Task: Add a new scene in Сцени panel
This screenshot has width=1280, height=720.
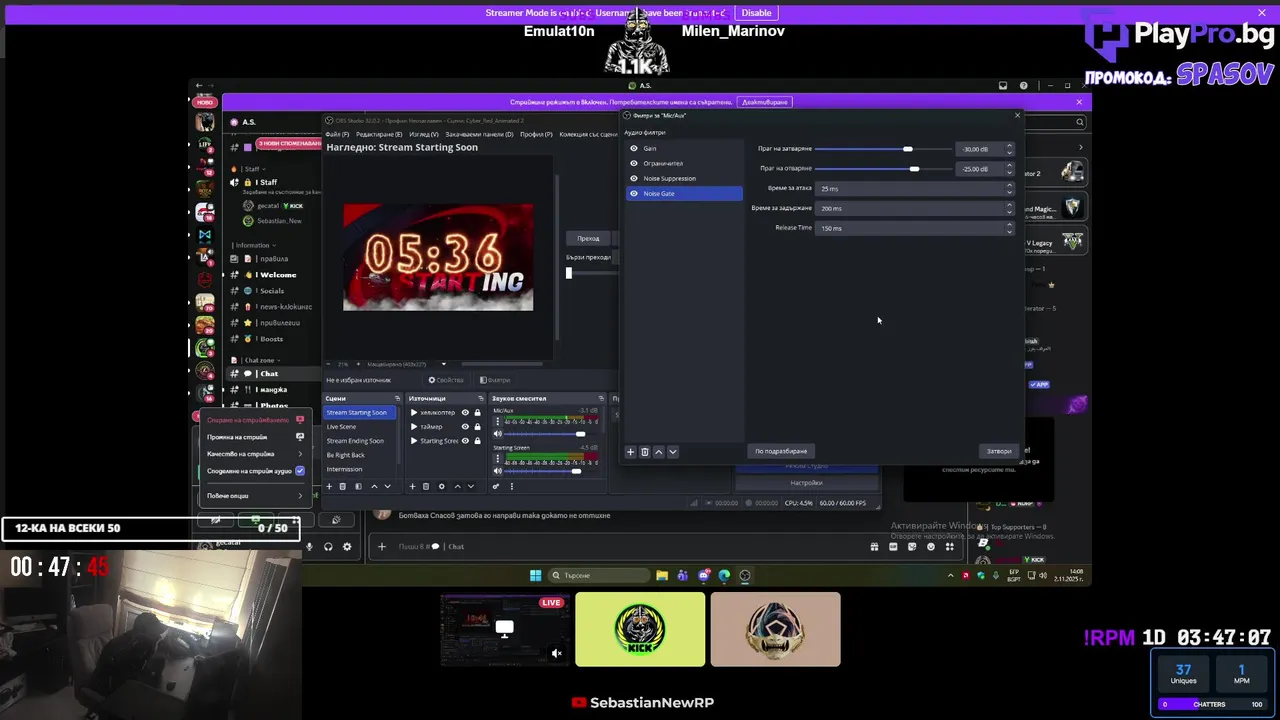Action: pos(329,486)
